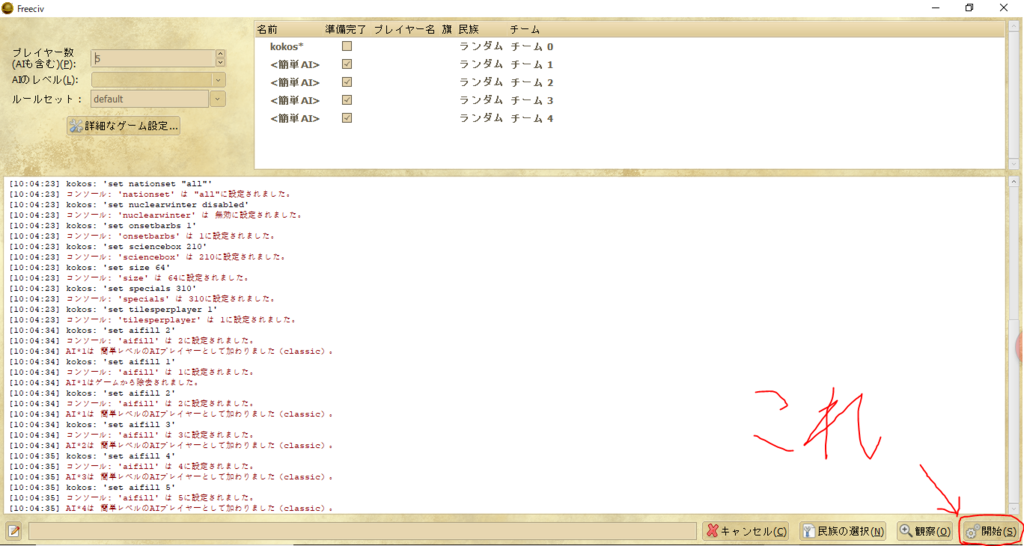Click the 民族 column header
This screenshot has height=546, width=1024.
click(468, 29)
